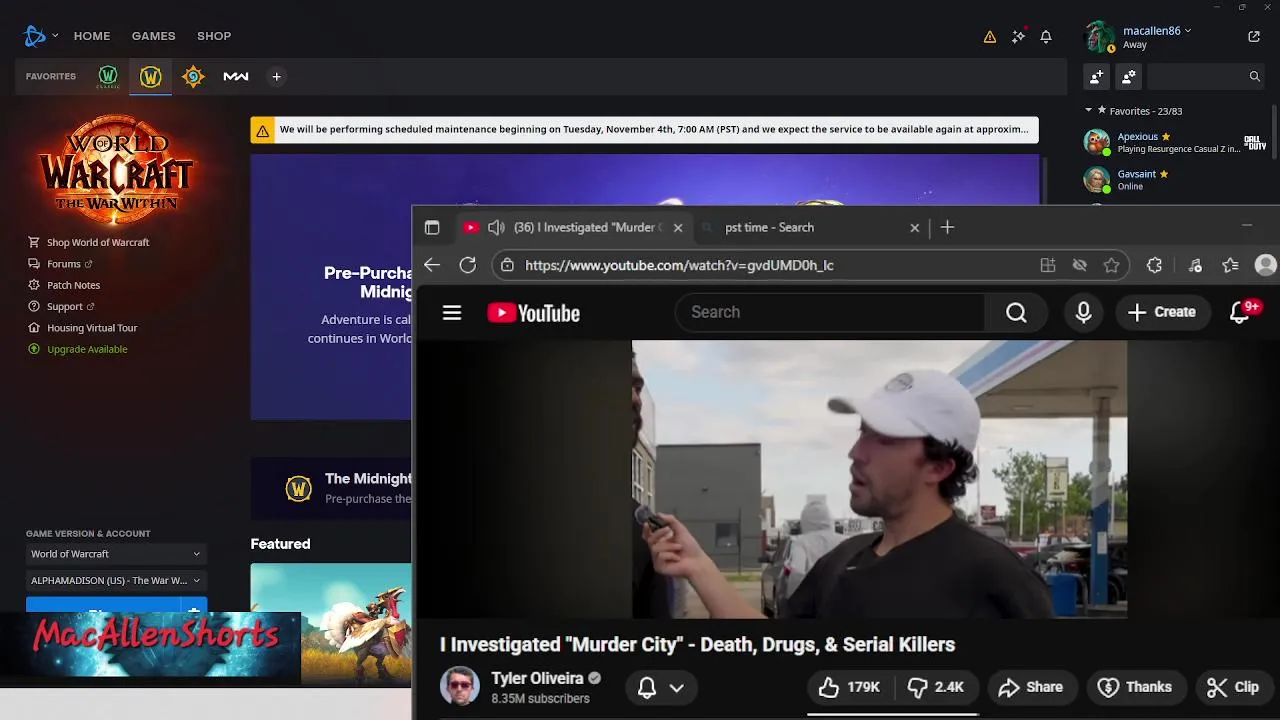Toggle Tyler Oliveira channel notification bell

point(647,688)
